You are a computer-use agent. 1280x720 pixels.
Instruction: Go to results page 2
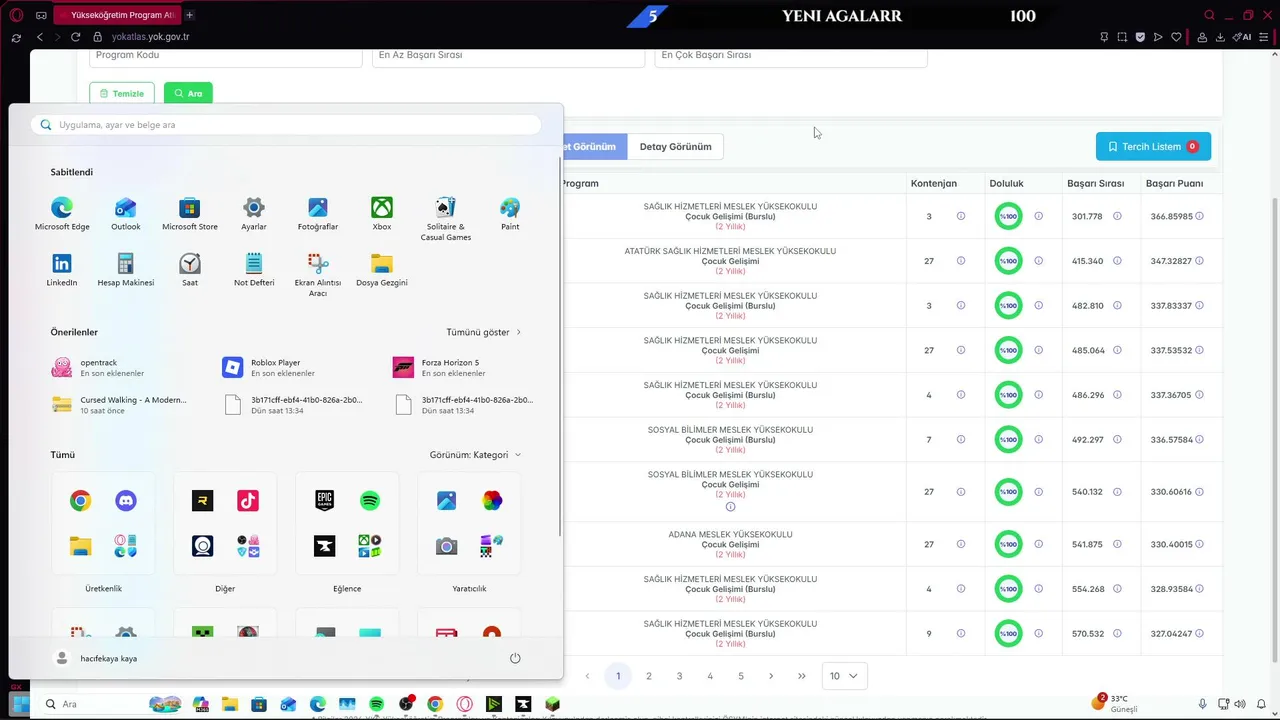click(649, 676)
